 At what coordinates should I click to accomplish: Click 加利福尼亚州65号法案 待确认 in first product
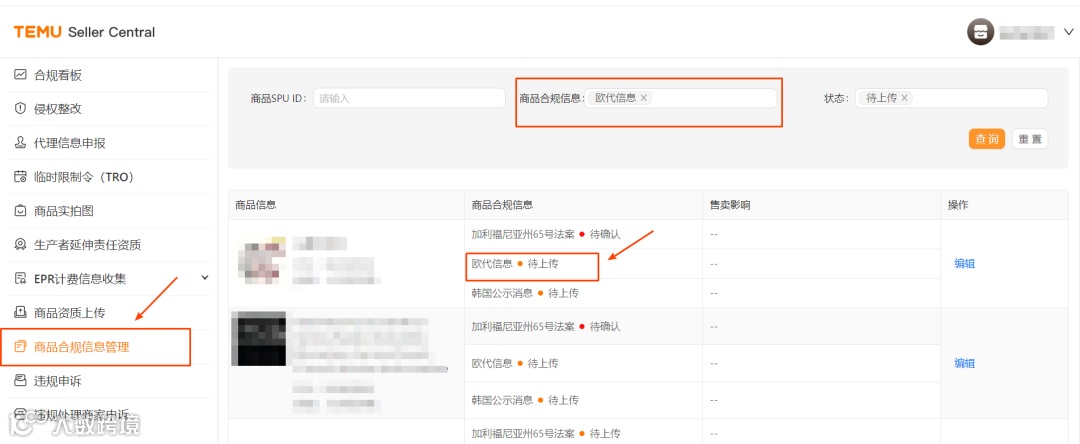[x=546, y=234]
